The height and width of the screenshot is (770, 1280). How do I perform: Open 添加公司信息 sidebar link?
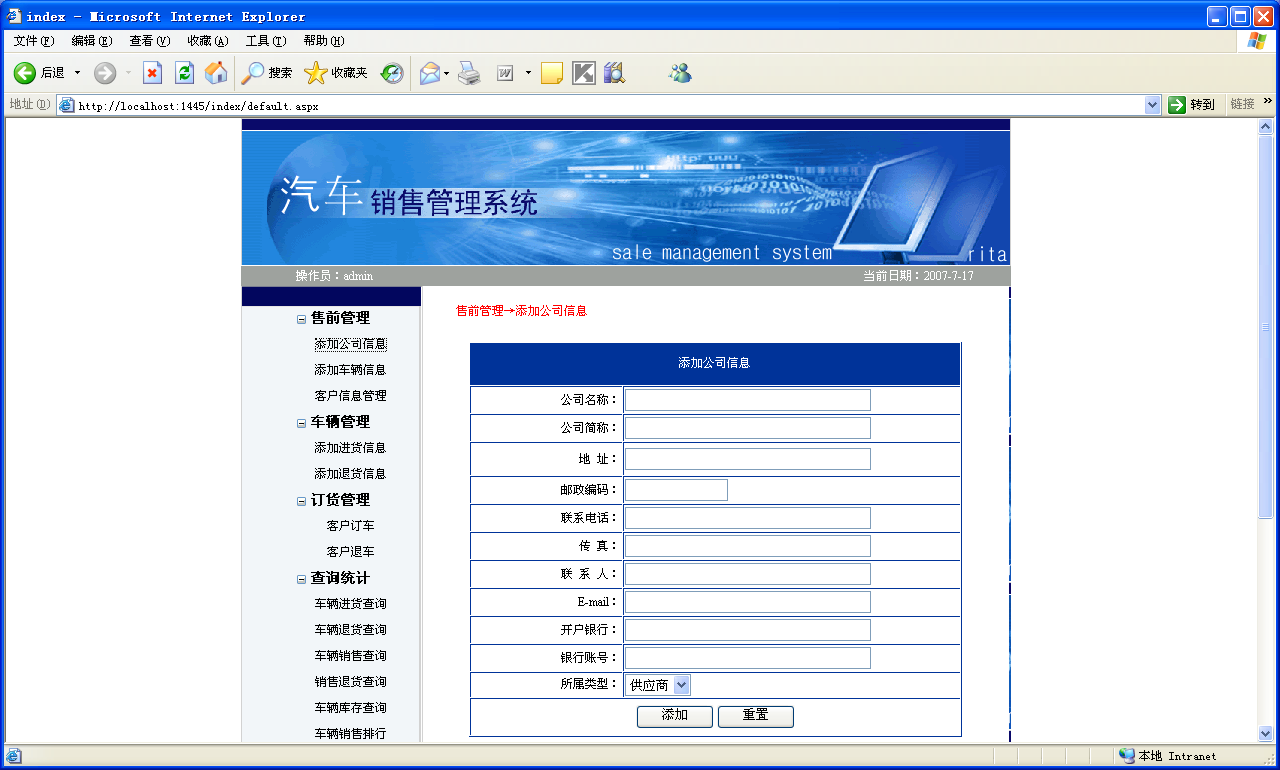pyautogui.click(x=350, y=344)
